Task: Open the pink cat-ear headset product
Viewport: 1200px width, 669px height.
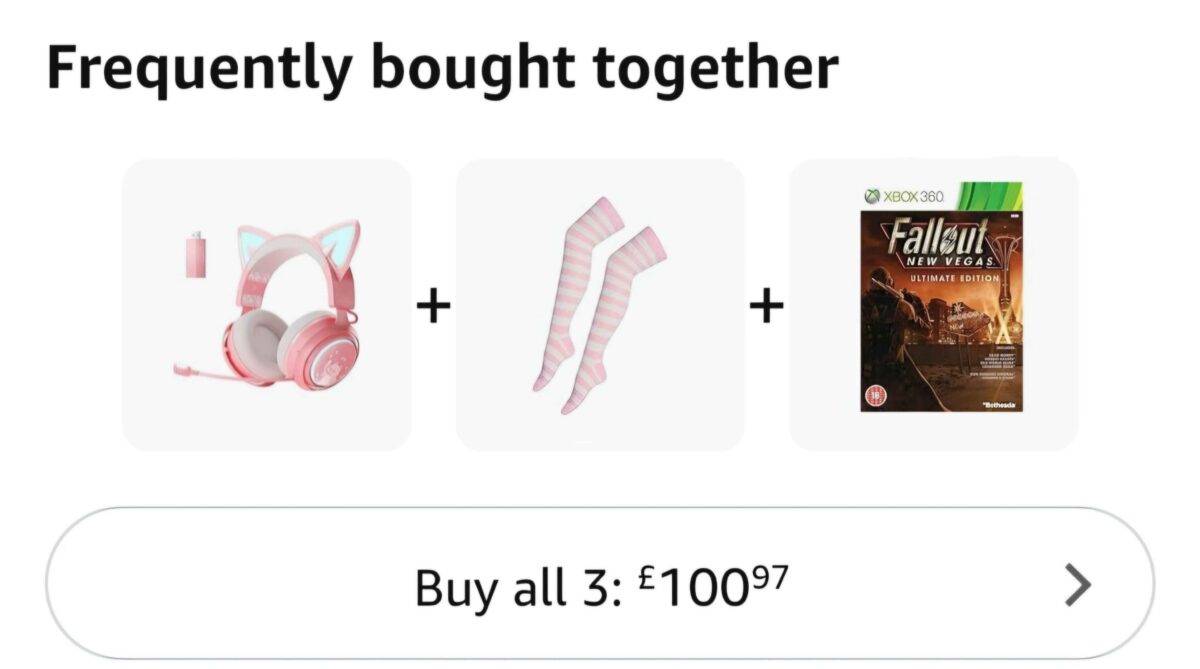Action: click(266, 304)
